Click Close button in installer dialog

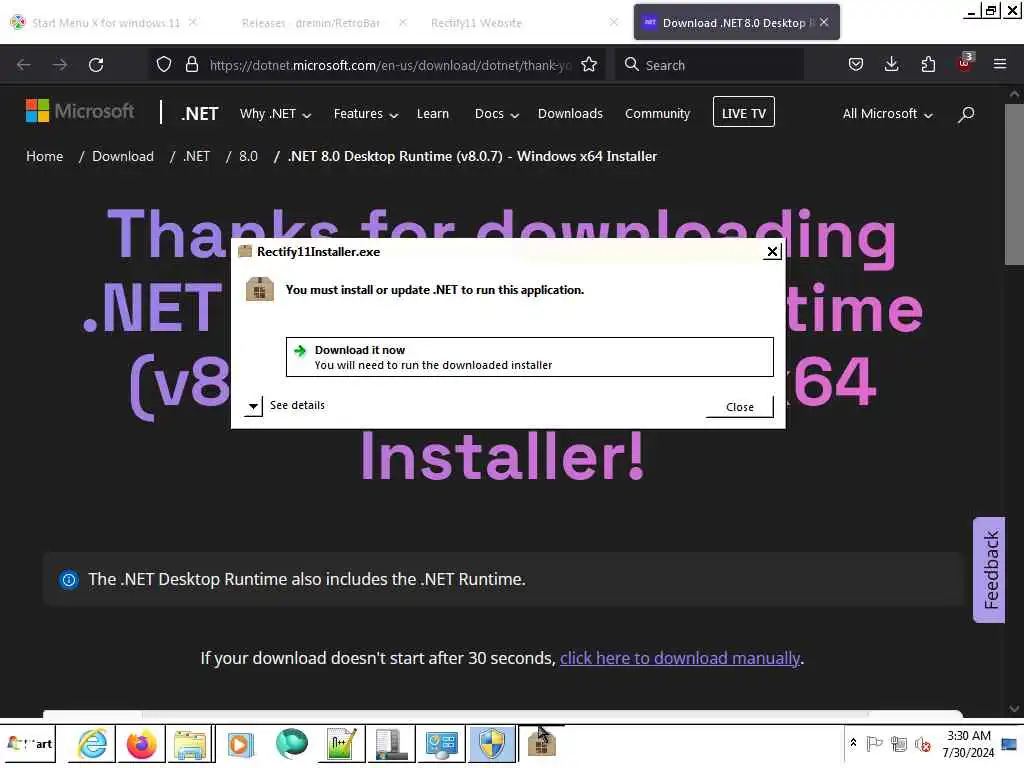[739, 407]
